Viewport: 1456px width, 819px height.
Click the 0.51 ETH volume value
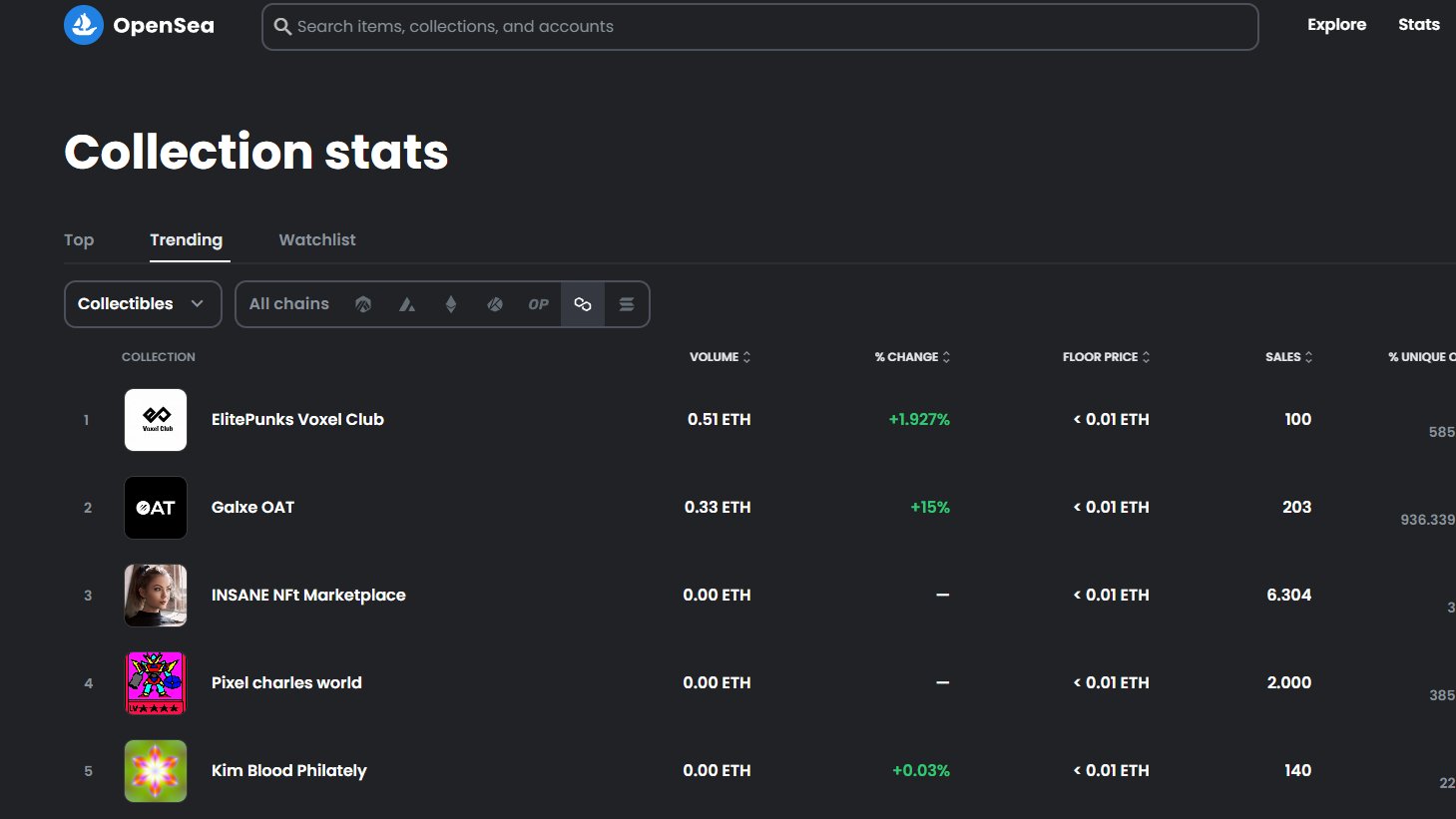(719, 420)
